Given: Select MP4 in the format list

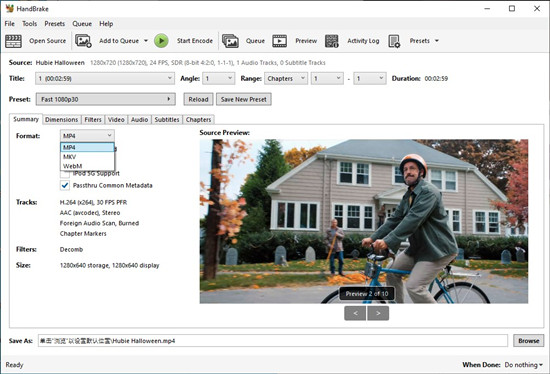Looking at the screenshot, I should [87, 147].
